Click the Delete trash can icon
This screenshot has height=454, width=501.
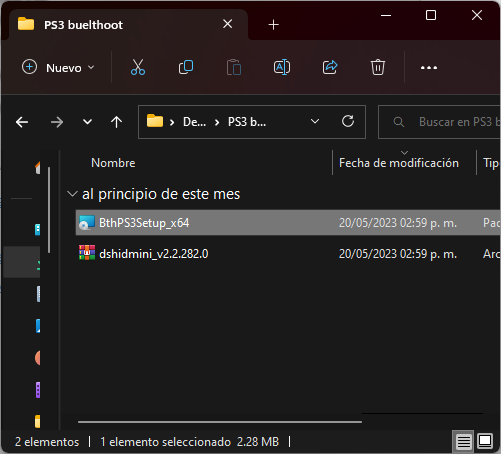378,67
